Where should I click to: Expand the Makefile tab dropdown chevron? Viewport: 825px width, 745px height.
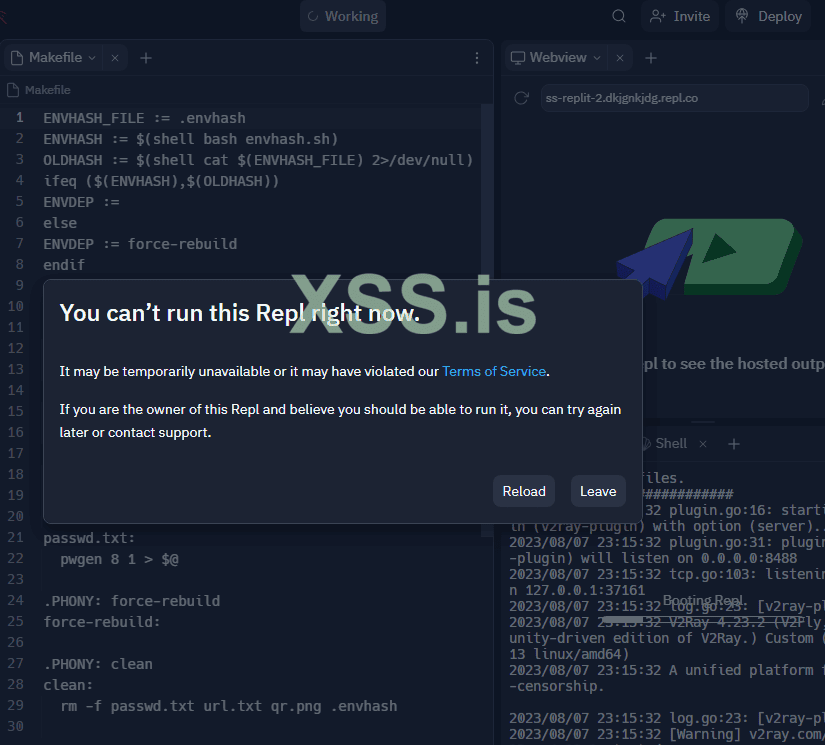92,58
